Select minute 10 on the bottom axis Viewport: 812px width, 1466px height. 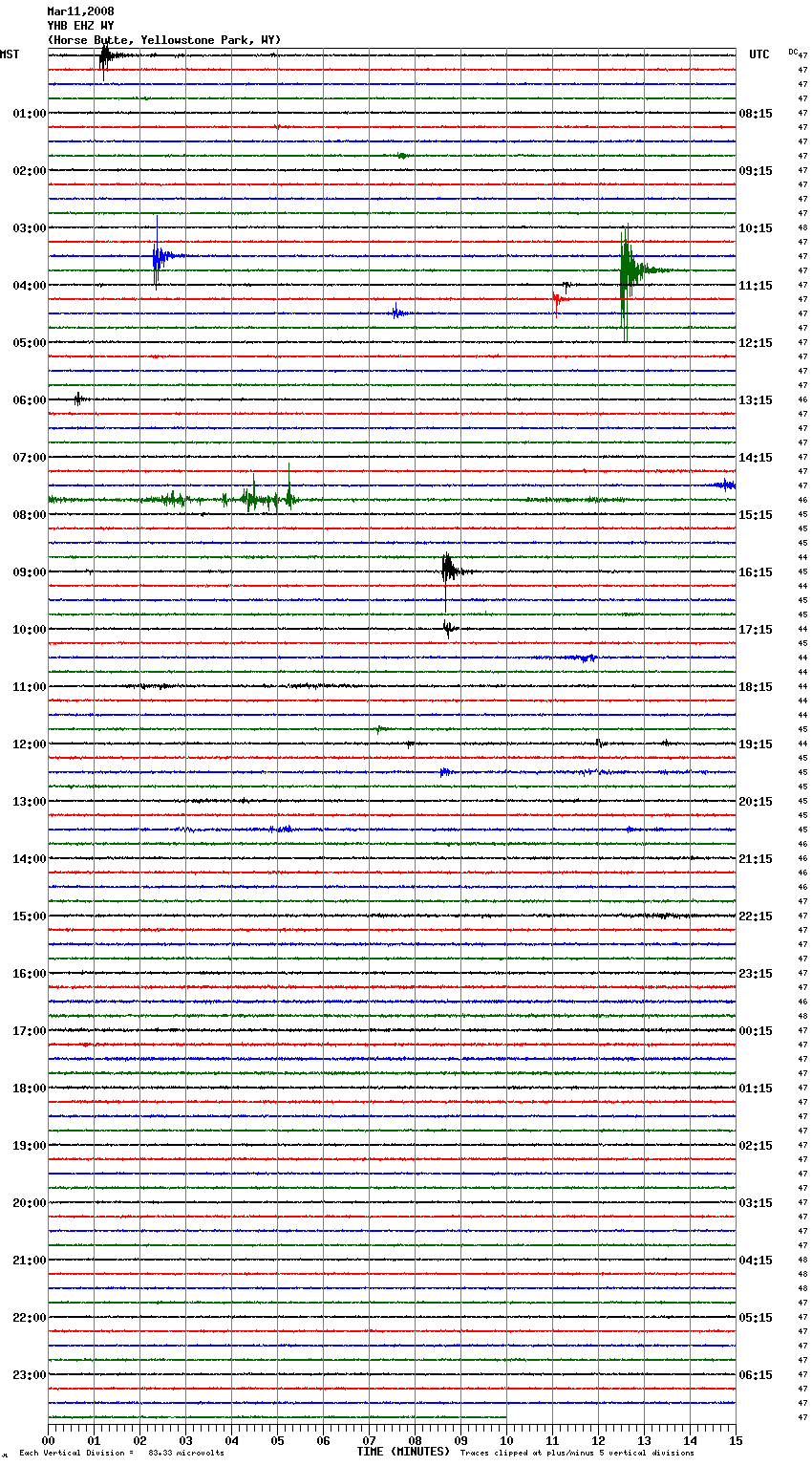506,1440
